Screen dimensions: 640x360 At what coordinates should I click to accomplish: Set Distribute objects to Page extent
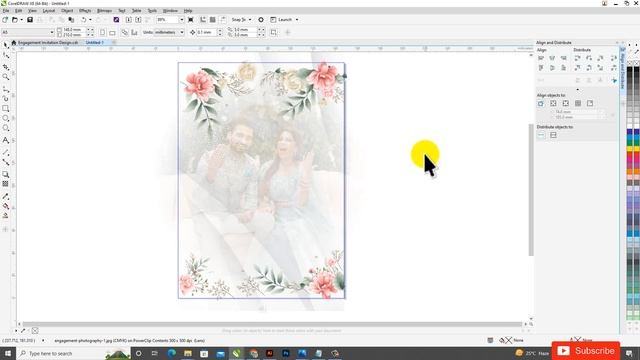click(553, 135)
